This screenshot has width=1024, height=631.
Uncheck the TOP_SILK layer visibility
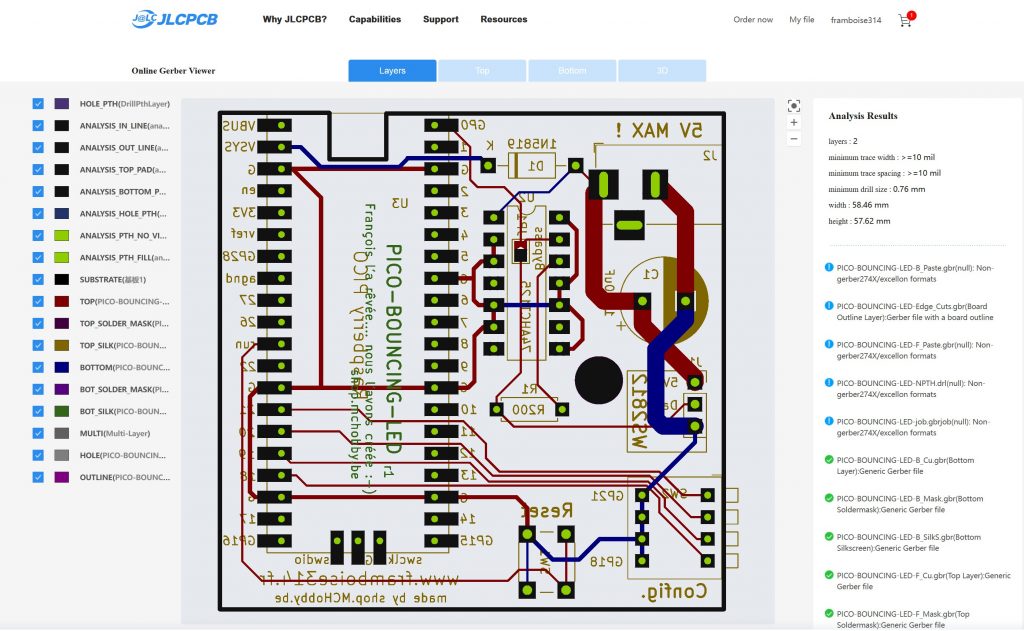pyautogui.click(x=38, y=345)
